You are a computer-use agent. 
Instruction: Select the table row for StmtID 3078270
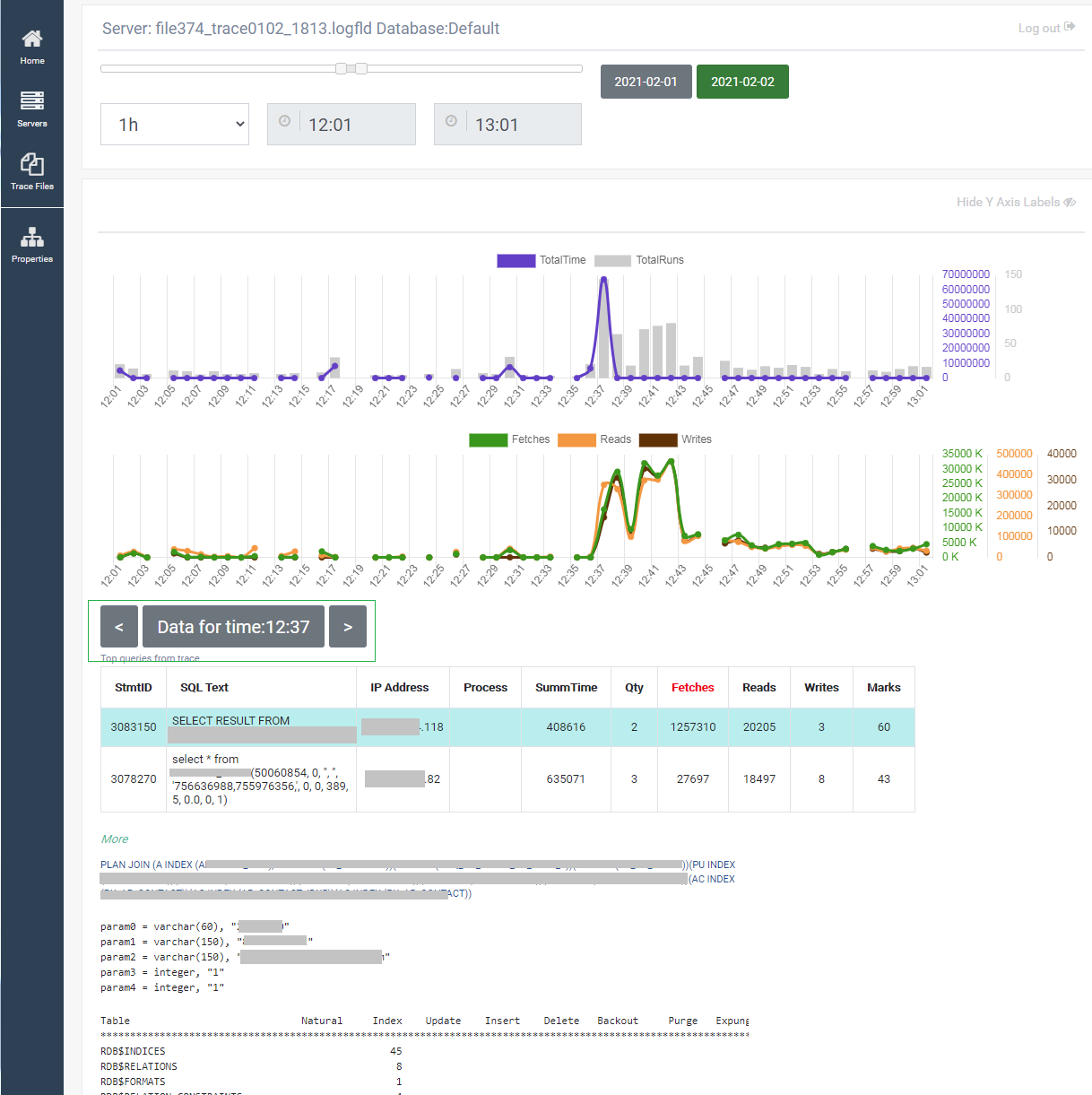tap(507, 779)
